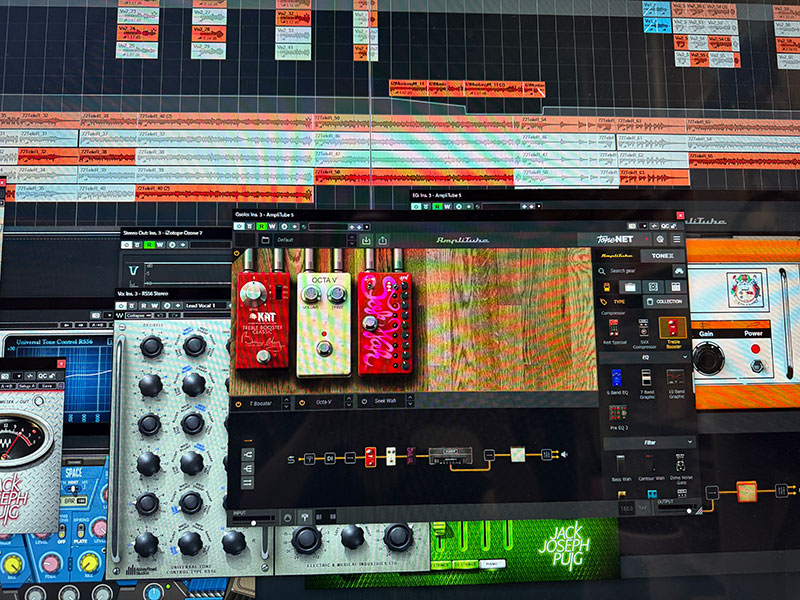800x600 pixels.
Task: Open the AmpliTube preset folder browser
Action: pos(265,240)
